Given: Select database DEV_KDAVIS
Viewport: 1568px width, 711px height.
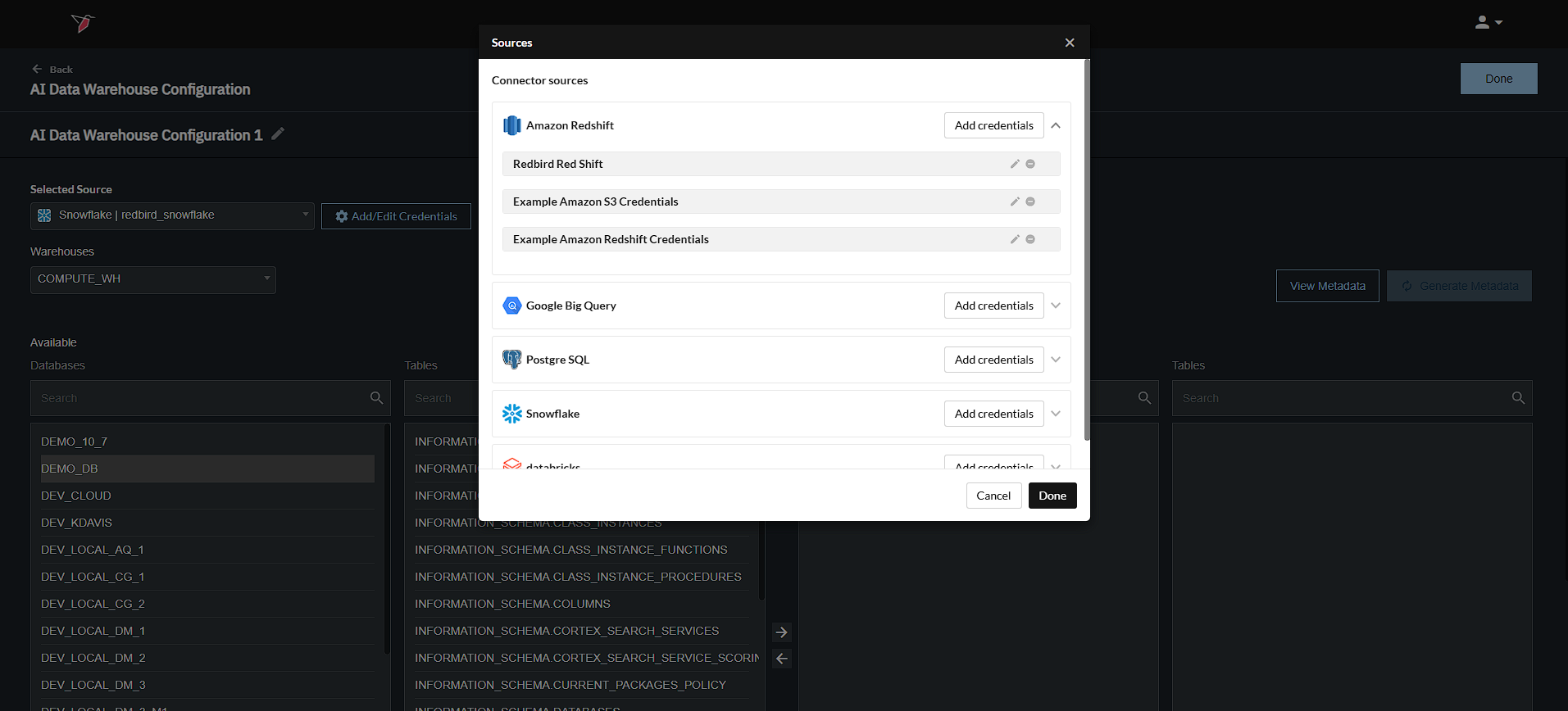Looking at the screenshot, I should pyautogui.click(x=207, y=523).
